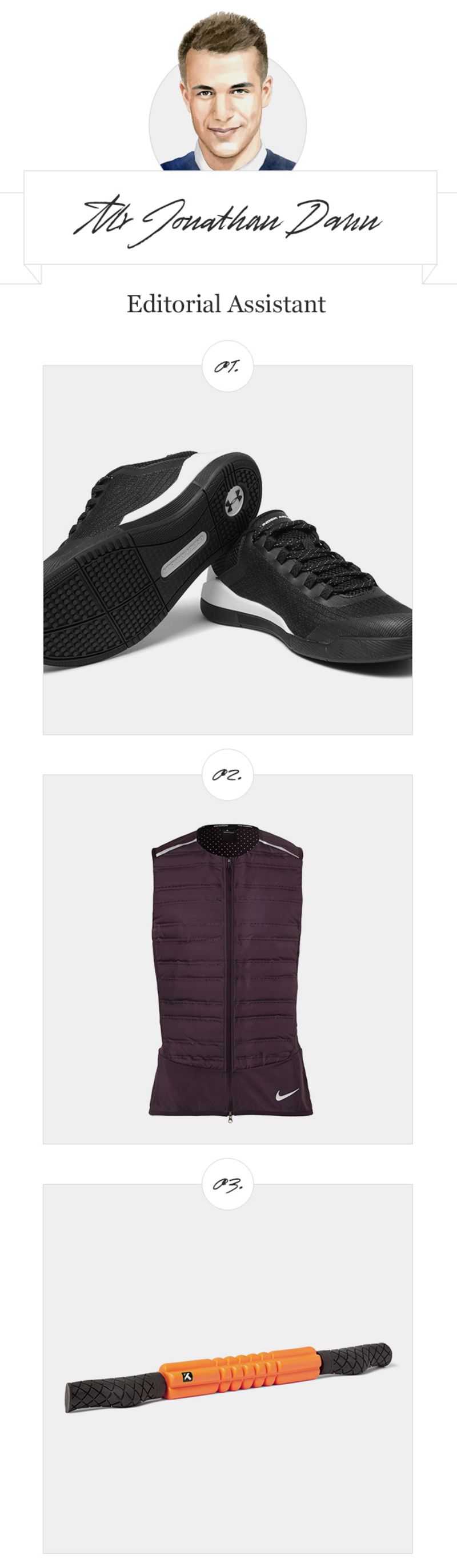Click the 03 number badge
Image resolution: width=457 pixels, height=1568 pixels.
(x=227, y=1184)
